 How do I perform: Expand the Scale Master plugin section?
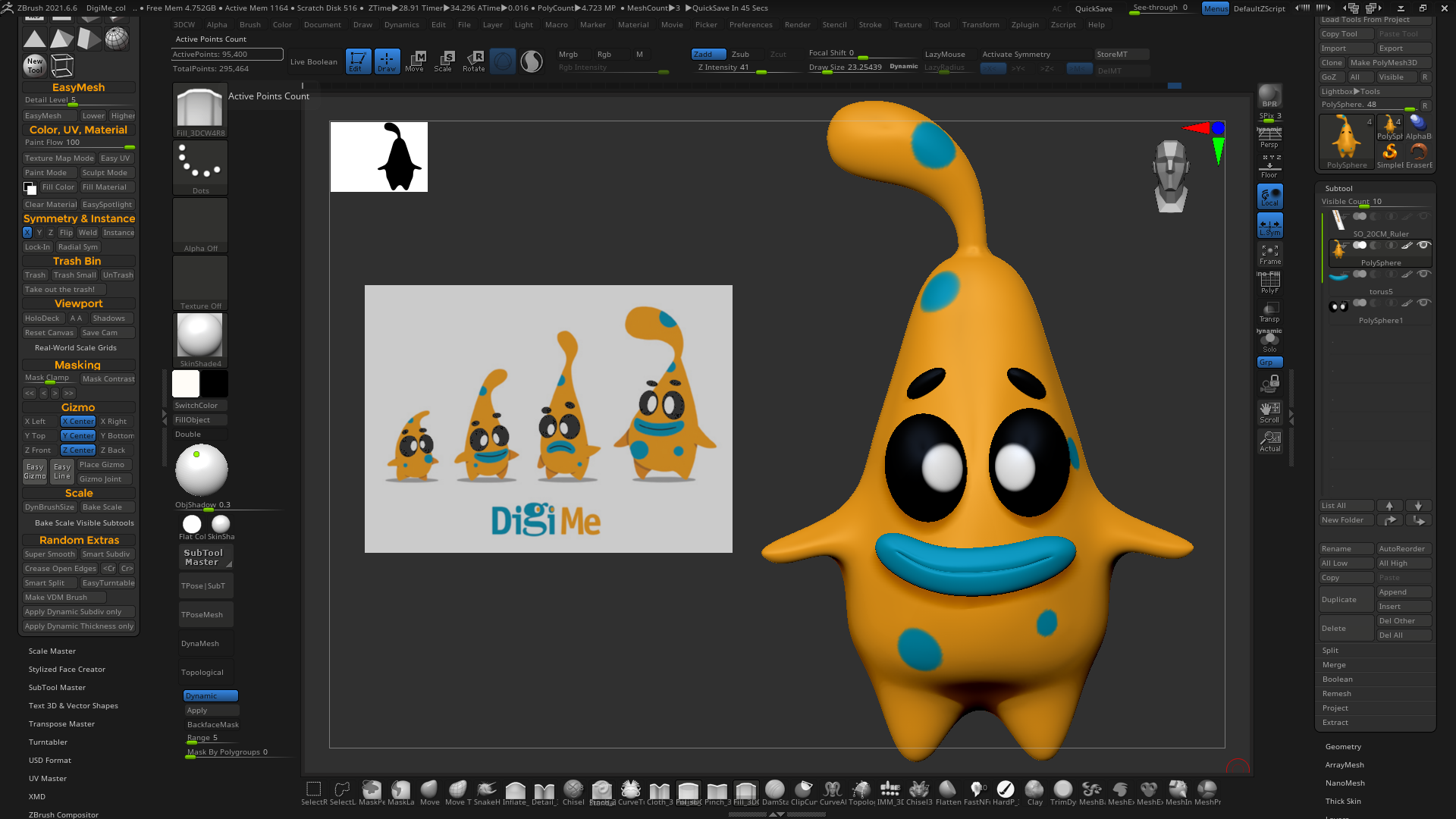click(52, 651)
